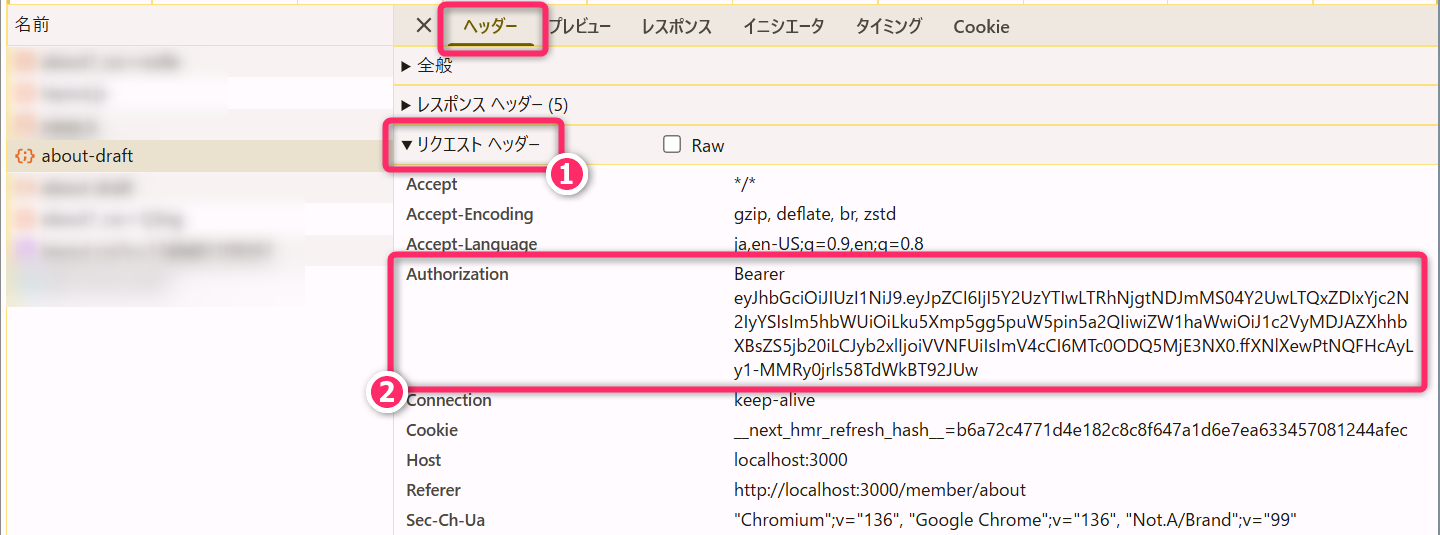1440x535 pixels.
Task: Click the Host value localhost:3000
Action: (x=790, y=460)
